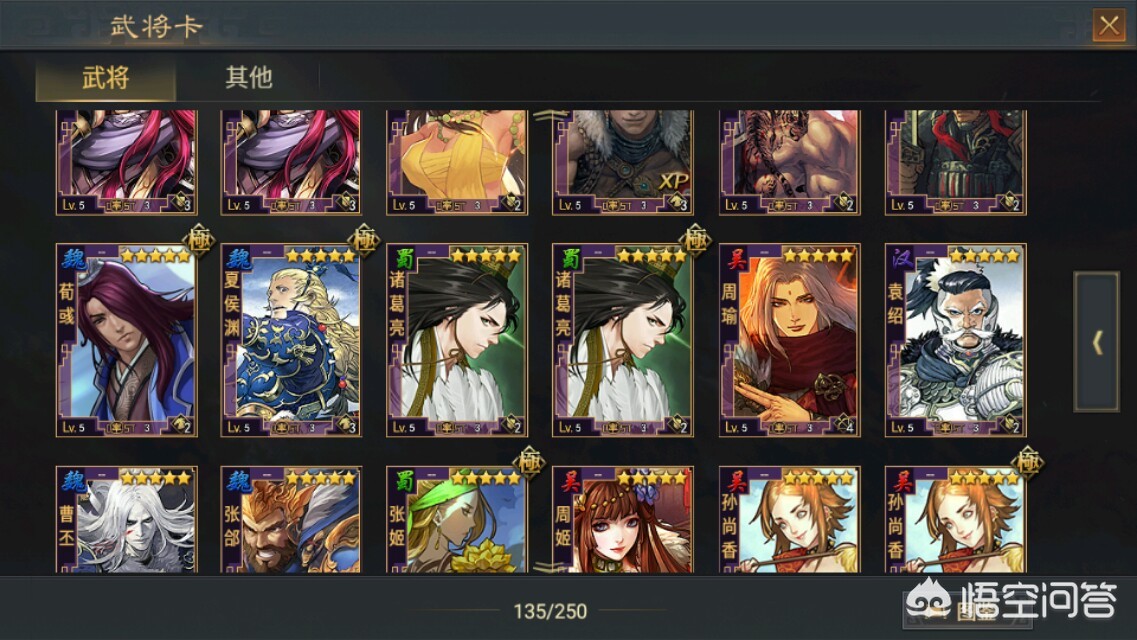Viewport: 1137px width, 640px height.
Task: Open the 其他 tab
Action: (x=248, y=77)
